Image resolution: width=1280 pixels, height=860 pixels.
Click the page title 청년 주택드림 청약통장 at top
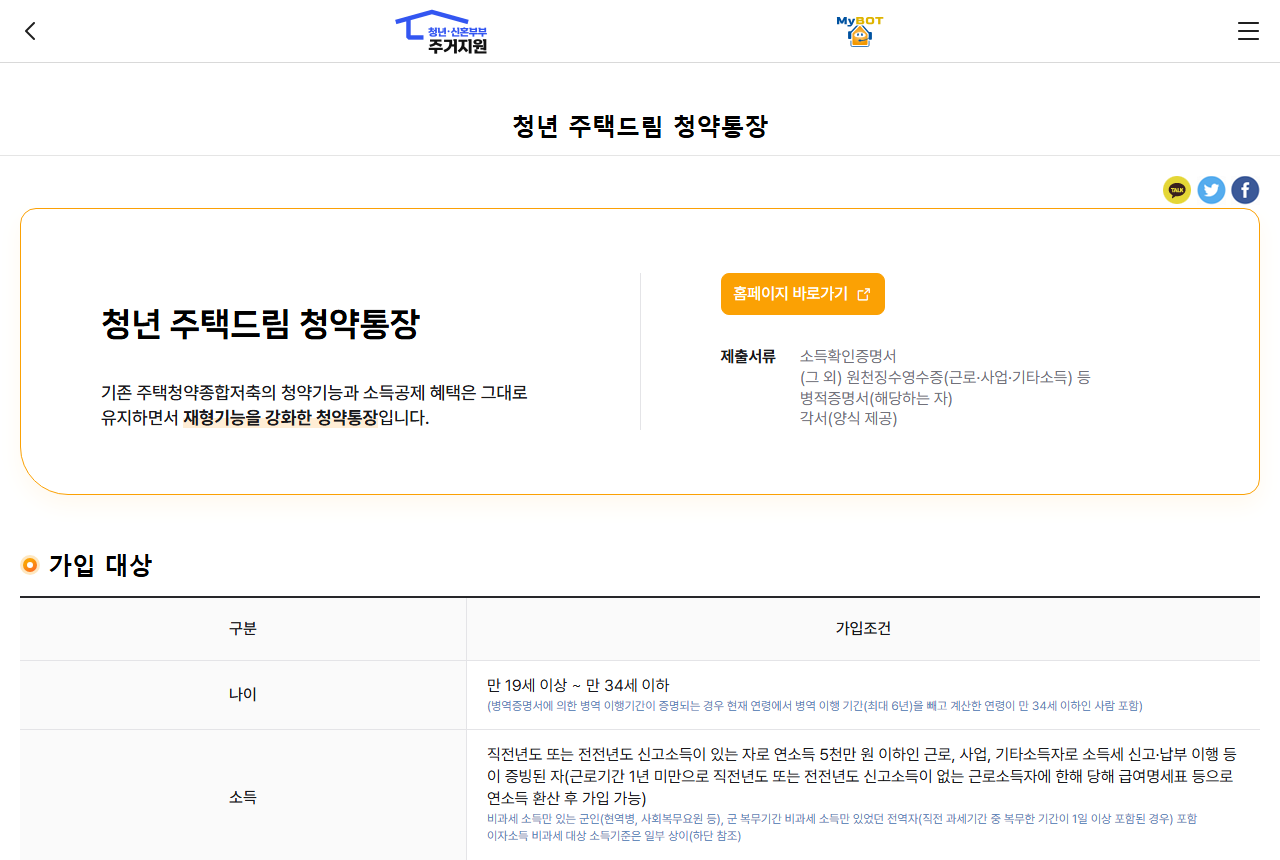click(x=640, y=126)
